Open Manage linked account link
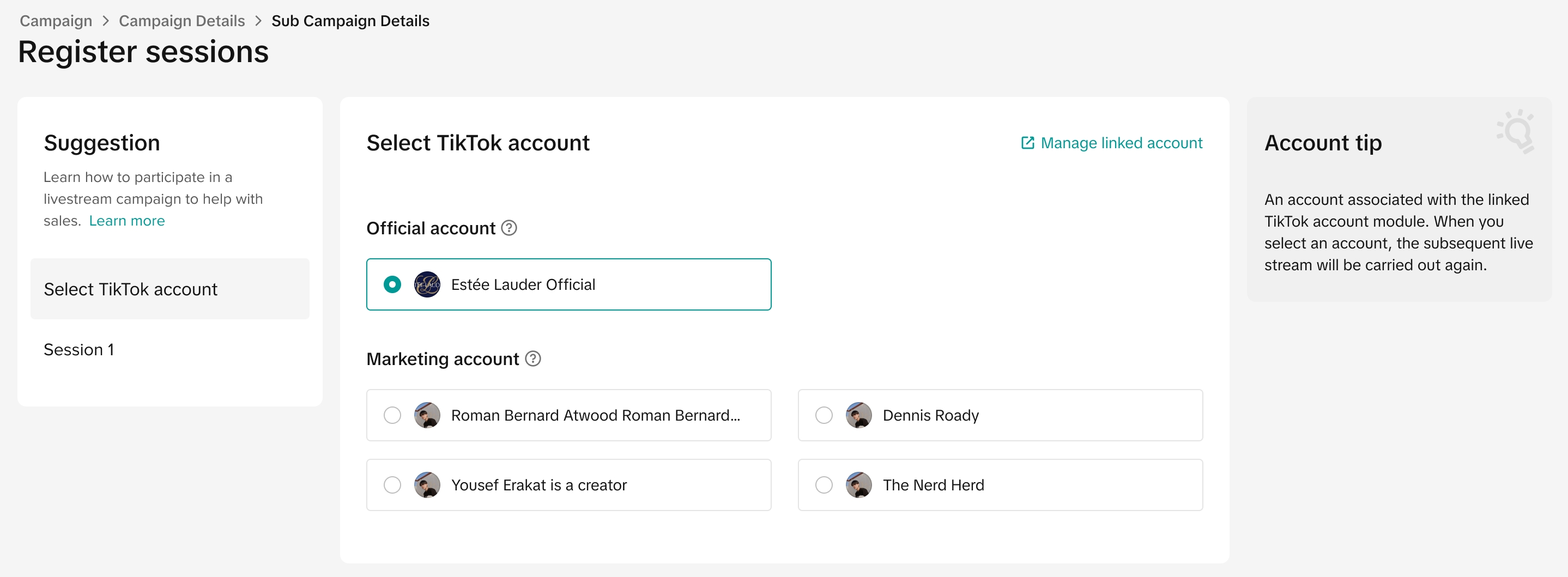The image size is (1568, 577). [1121, 143]
